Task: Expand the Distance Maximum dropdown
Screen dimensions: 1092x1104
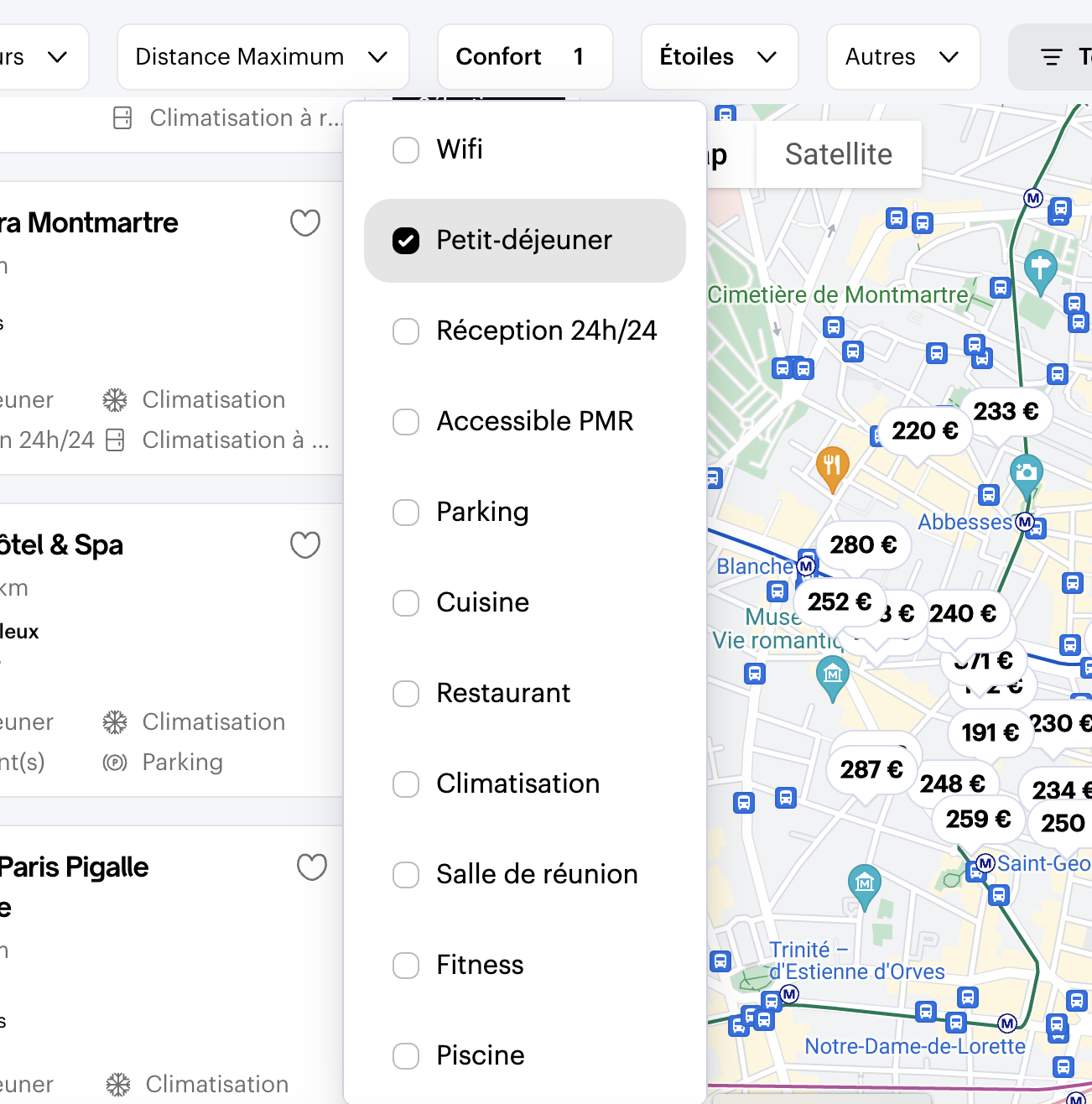Action: [x=263, y=57]
